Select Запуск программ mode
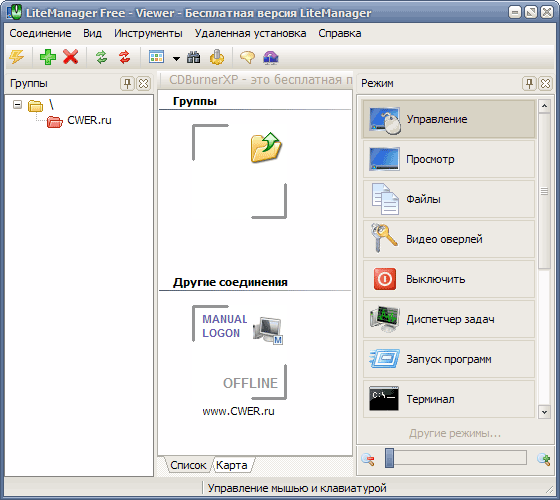Viewport: 560px width, 500px height. [449, 359]
